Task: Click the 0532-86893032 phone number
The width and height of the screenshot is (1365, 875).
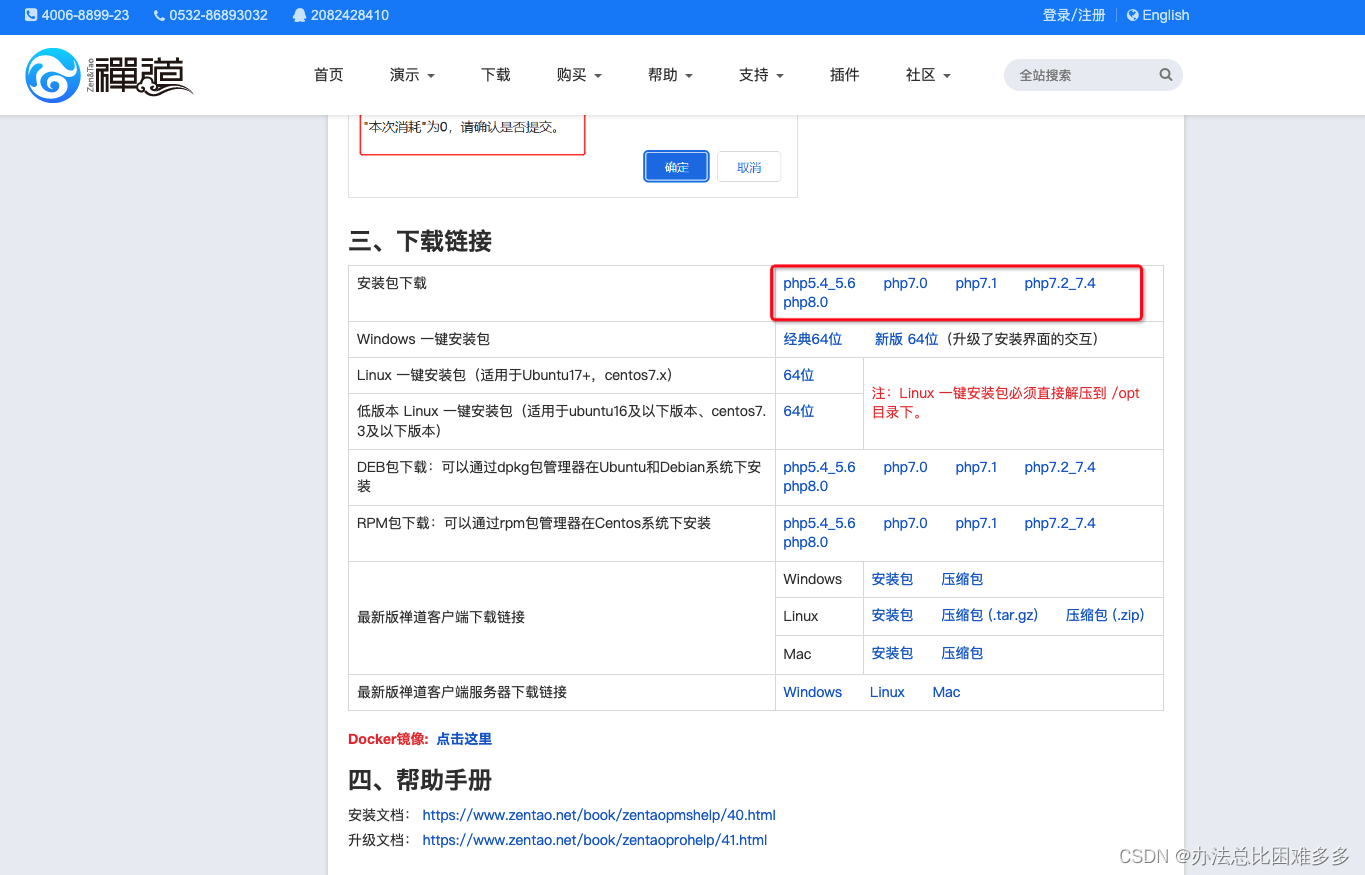Action: pyautogui.click(x=218, y=15)
